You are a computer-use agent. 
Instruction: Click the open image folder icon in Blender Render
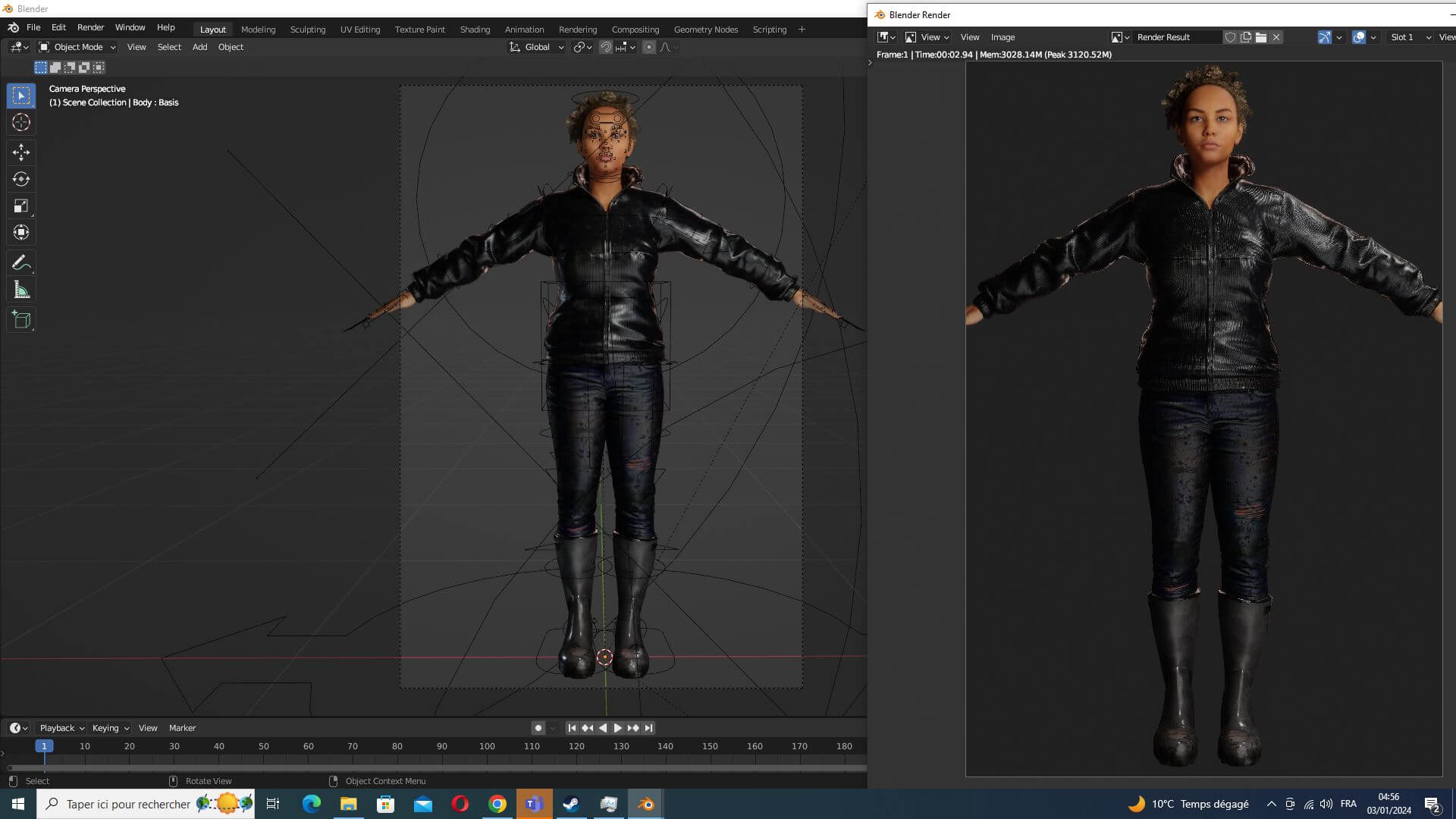click(x=1261, y=37)
